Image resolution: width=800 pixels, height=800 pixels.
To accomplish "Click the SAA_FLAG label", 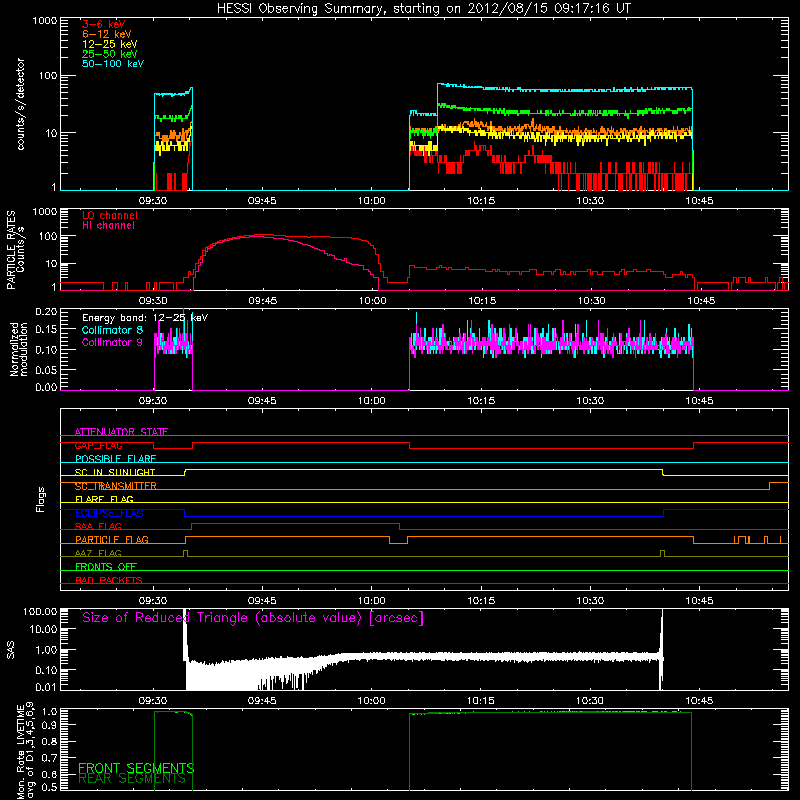I will tap(98, 526).
